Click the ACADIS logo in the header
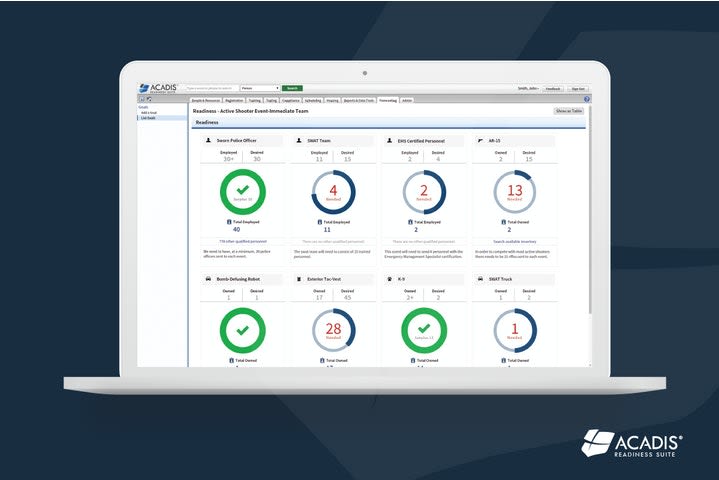The image size is (719, 480). [x=158, y=88]
